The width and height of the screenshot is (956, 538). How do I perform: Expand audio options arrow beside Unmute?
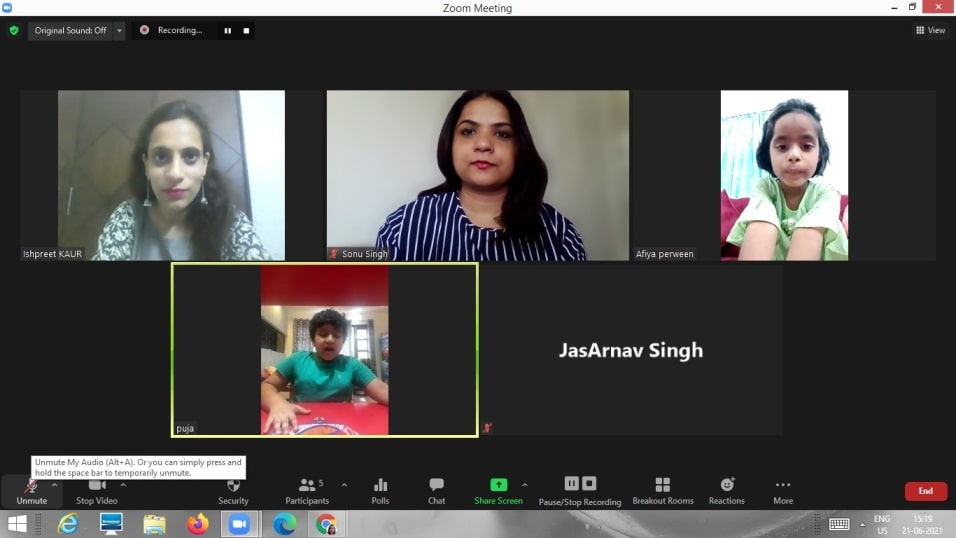[x=54, y=485]
